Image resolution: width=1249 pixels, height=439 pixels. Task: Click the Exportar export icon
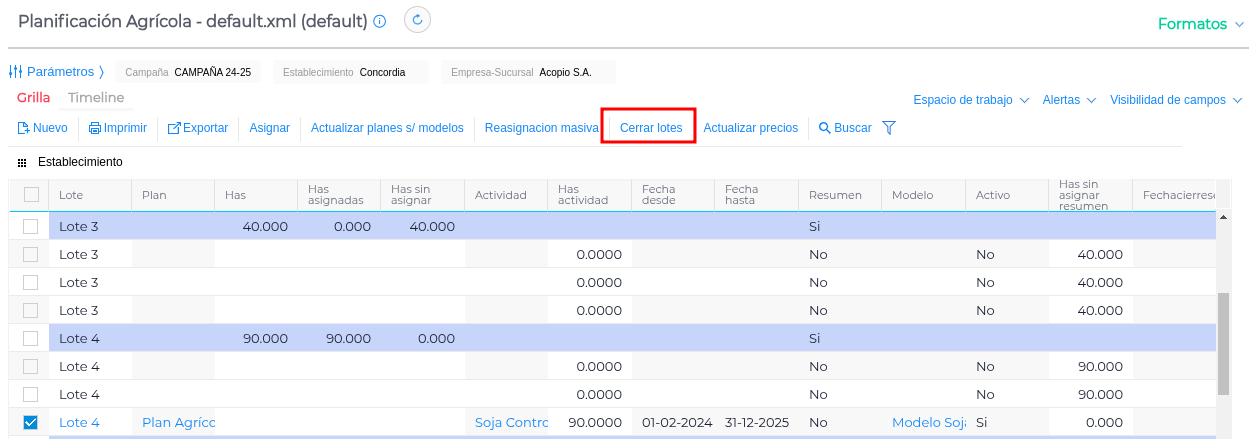[x=174, y=128]
